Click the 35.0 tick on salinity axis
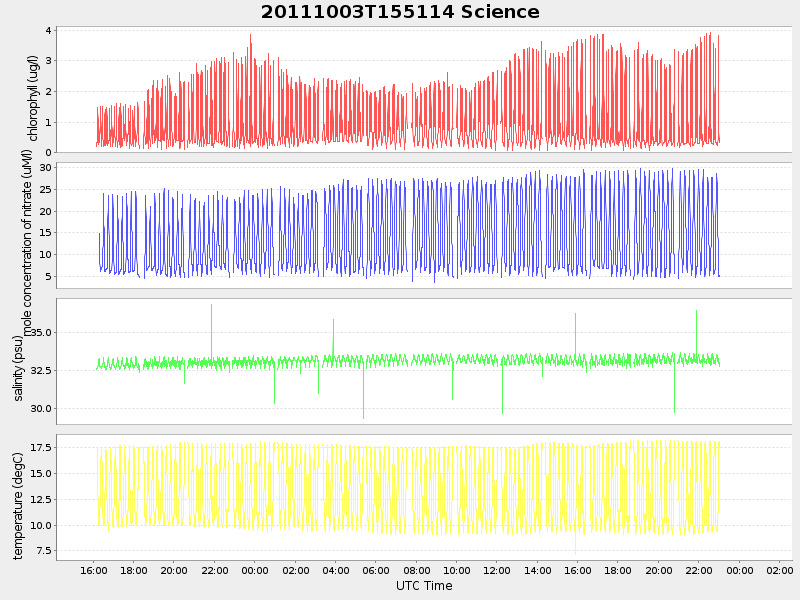Screen dimensions: 800x600 [x=38, y=333]
